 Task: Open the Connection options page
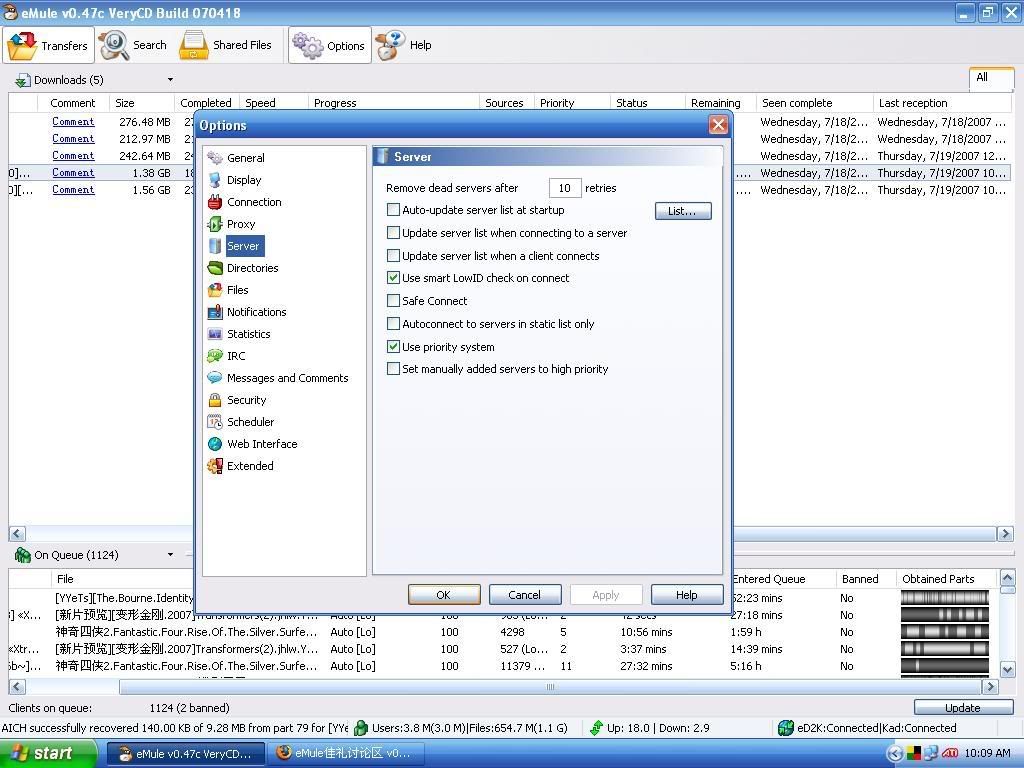pyautogui.click(x=254, y=202)
